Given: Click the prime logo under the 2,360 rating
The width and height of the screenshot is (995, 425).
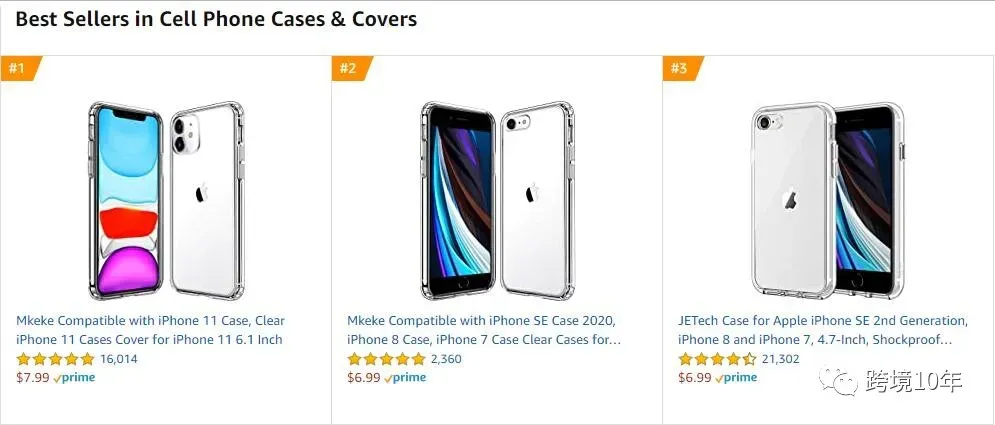Looking at the screenshot, I should click(405, 378).
